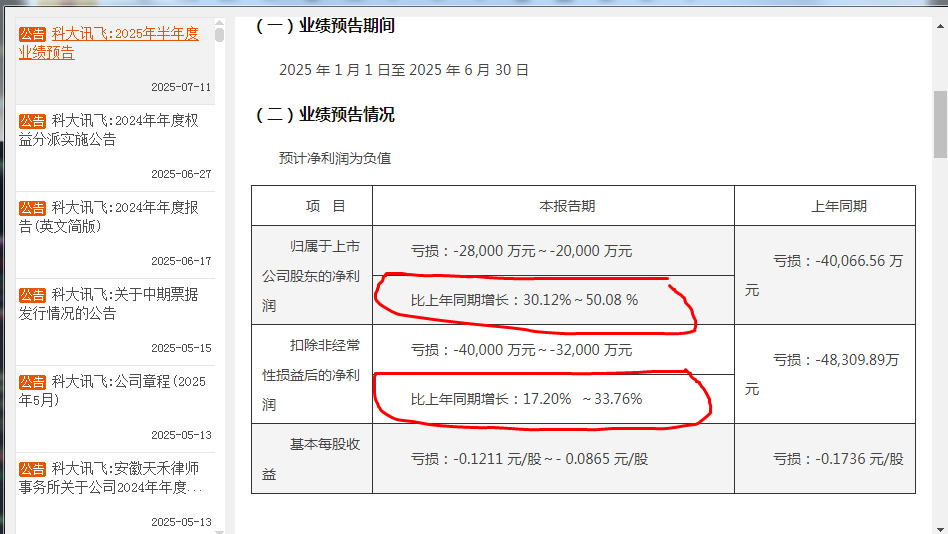Click 公告 badge beside 2024年年度权益分派
Screen dimensions: 948x534
pyautogui.click(x=32, y=121)
